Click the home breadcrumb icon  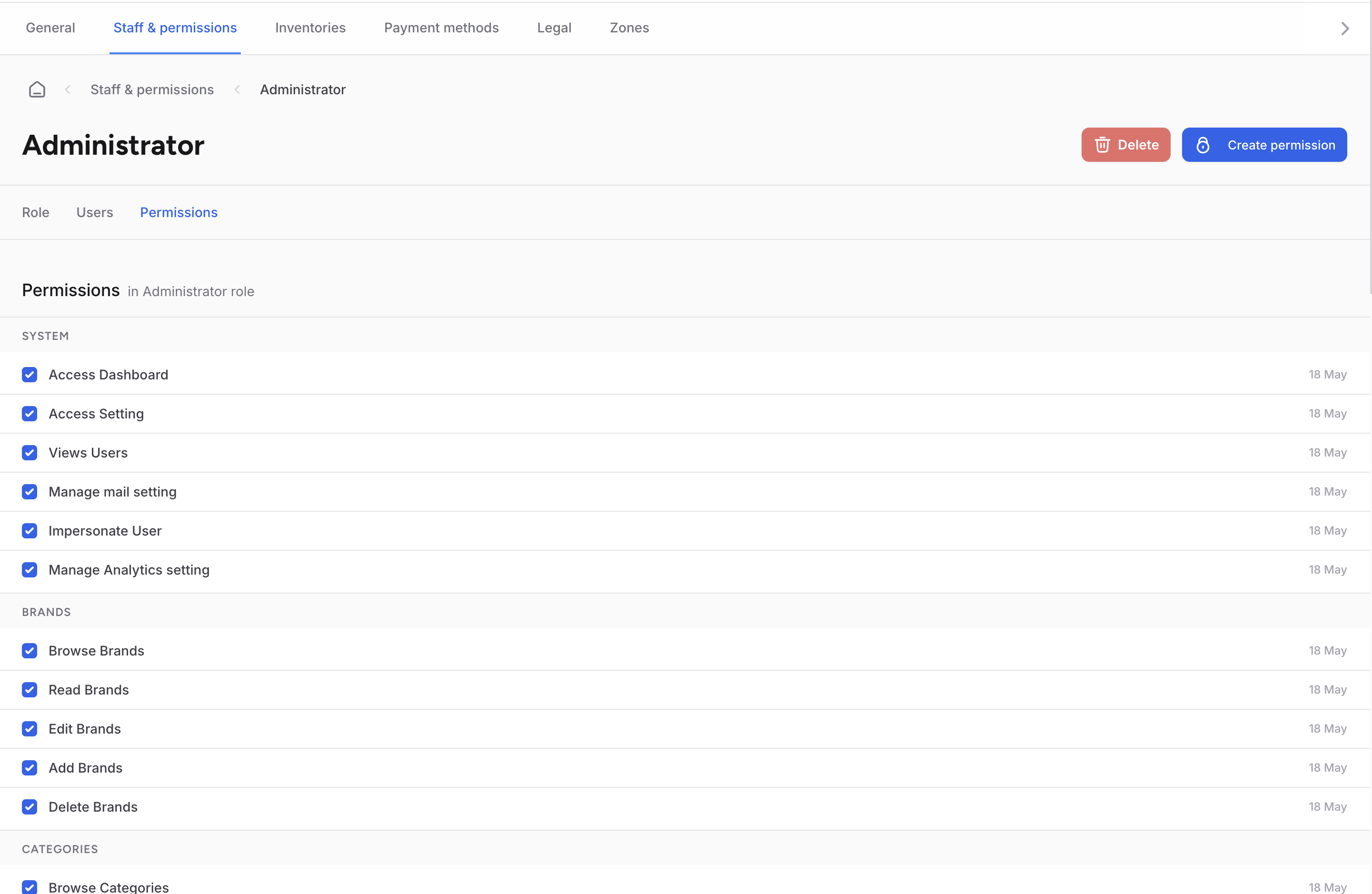[x=36, y=89]
